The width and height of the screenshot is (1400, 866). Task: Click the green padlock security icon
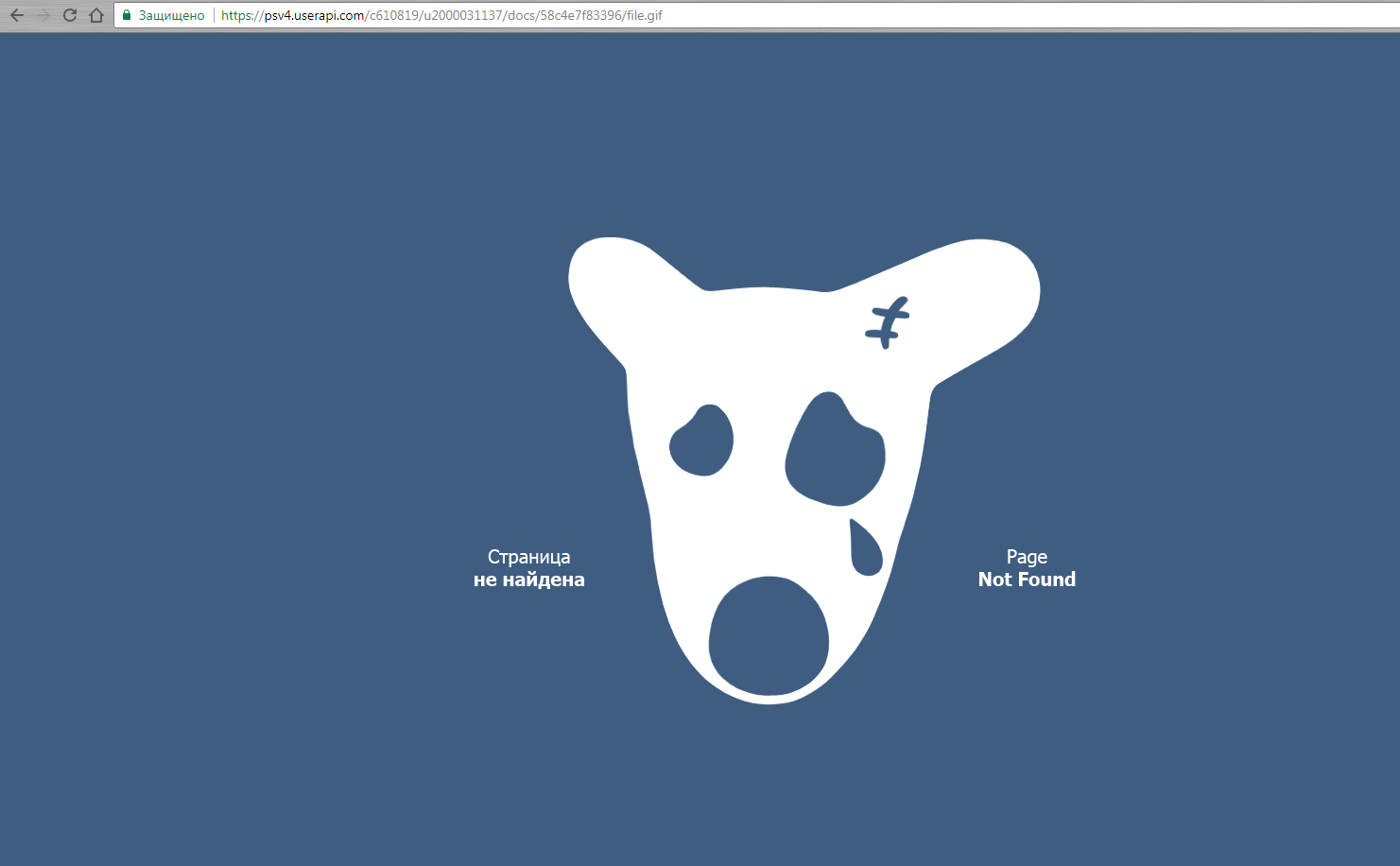[127, 15]
